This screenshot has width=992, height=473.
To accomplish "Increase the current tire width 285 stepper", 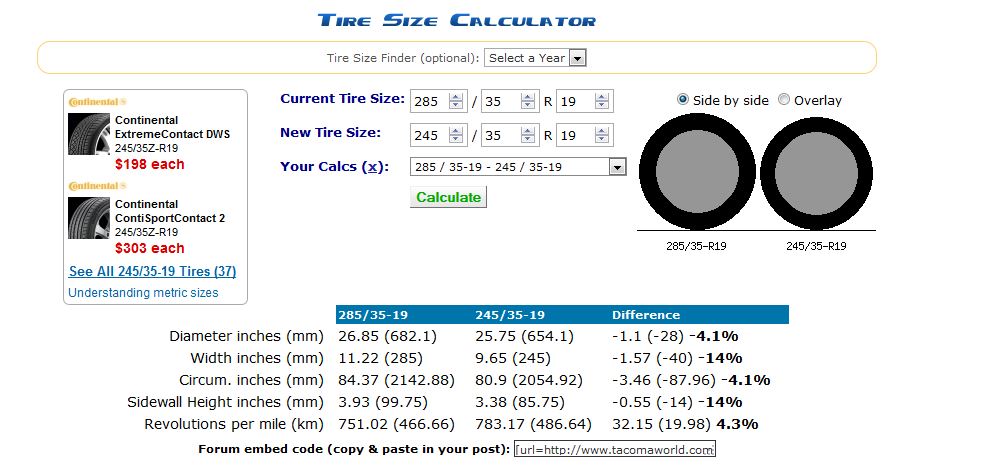I will pos(456,96).
